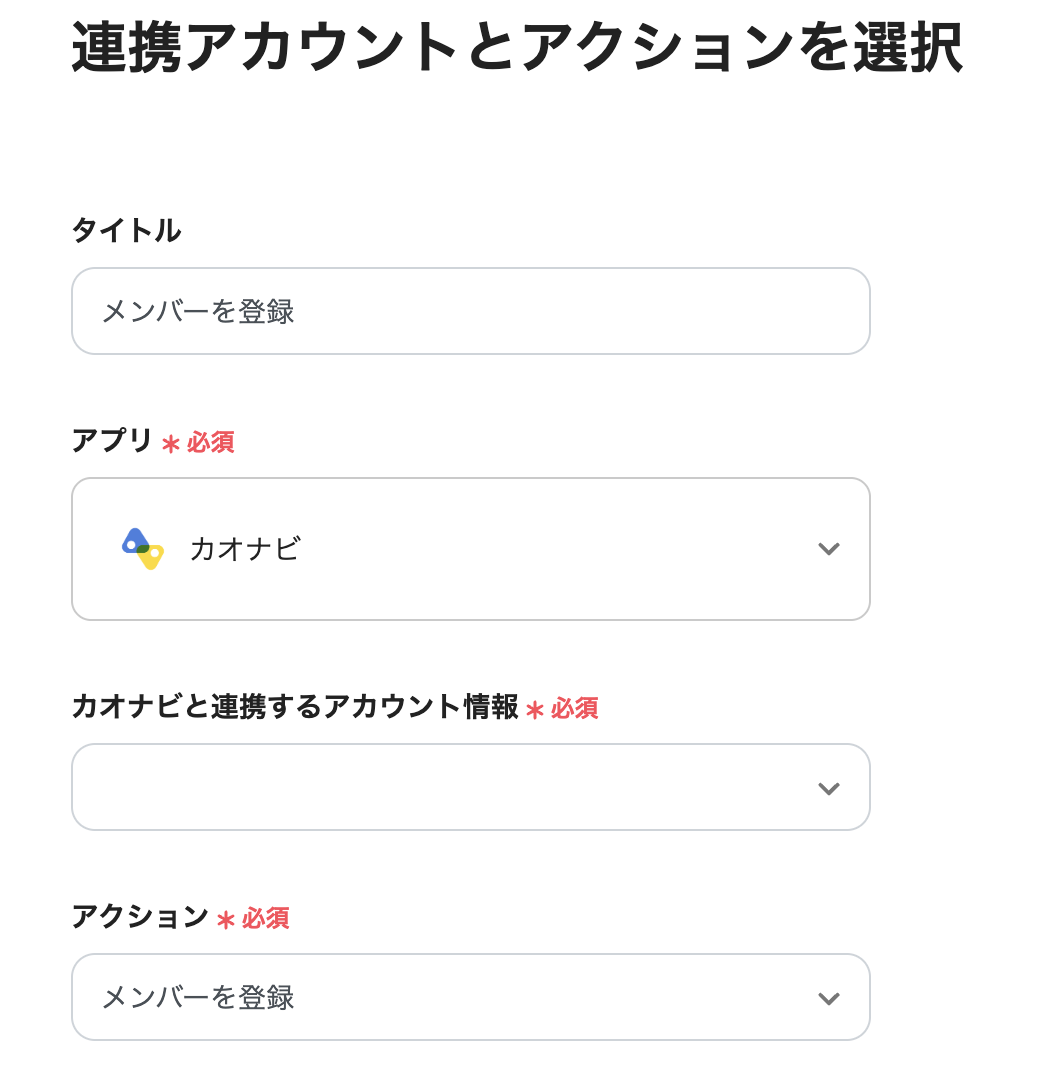
Task: Click the タイトル field label
Action: click(x=126, y=231)
